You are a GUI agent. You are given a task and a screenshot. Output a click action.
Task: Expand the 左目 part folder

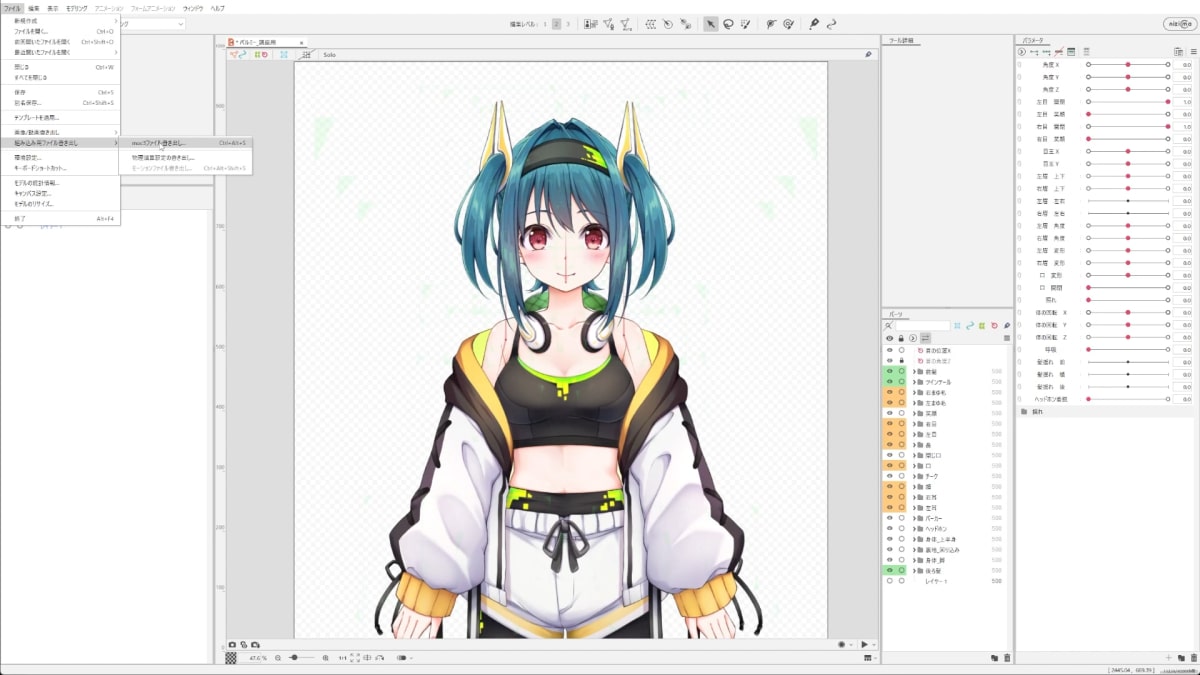(914, 435)
